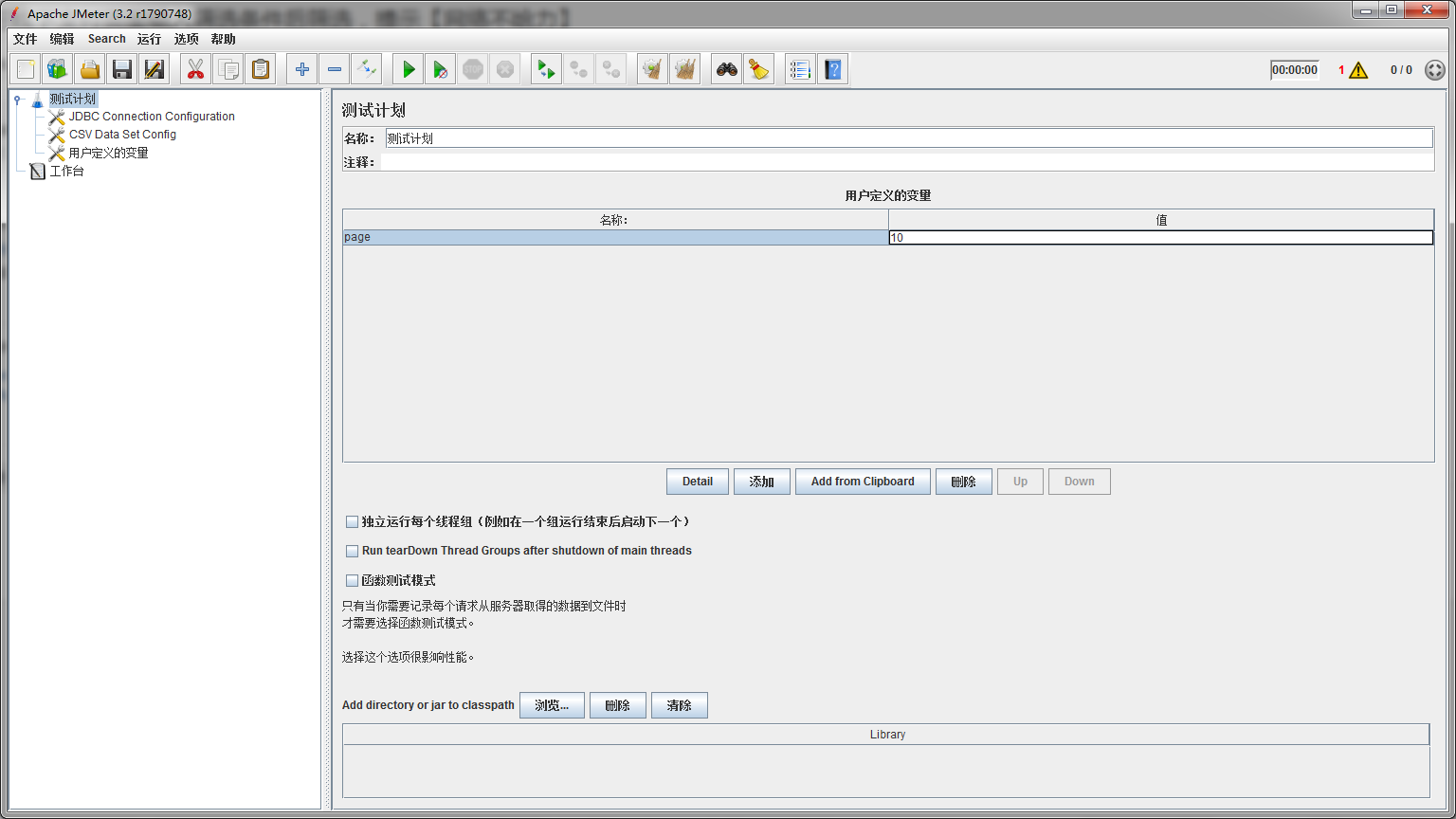Click the Copy icon in toolbar
1456x819 pixels.
tap(227, 69)
